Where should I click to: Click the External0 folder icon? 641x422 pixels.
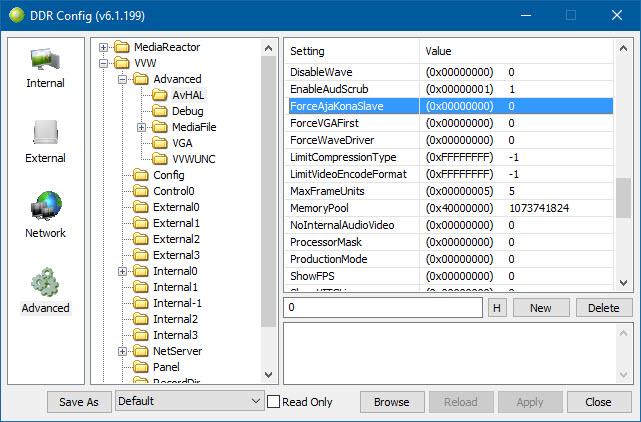pos(141,207)
